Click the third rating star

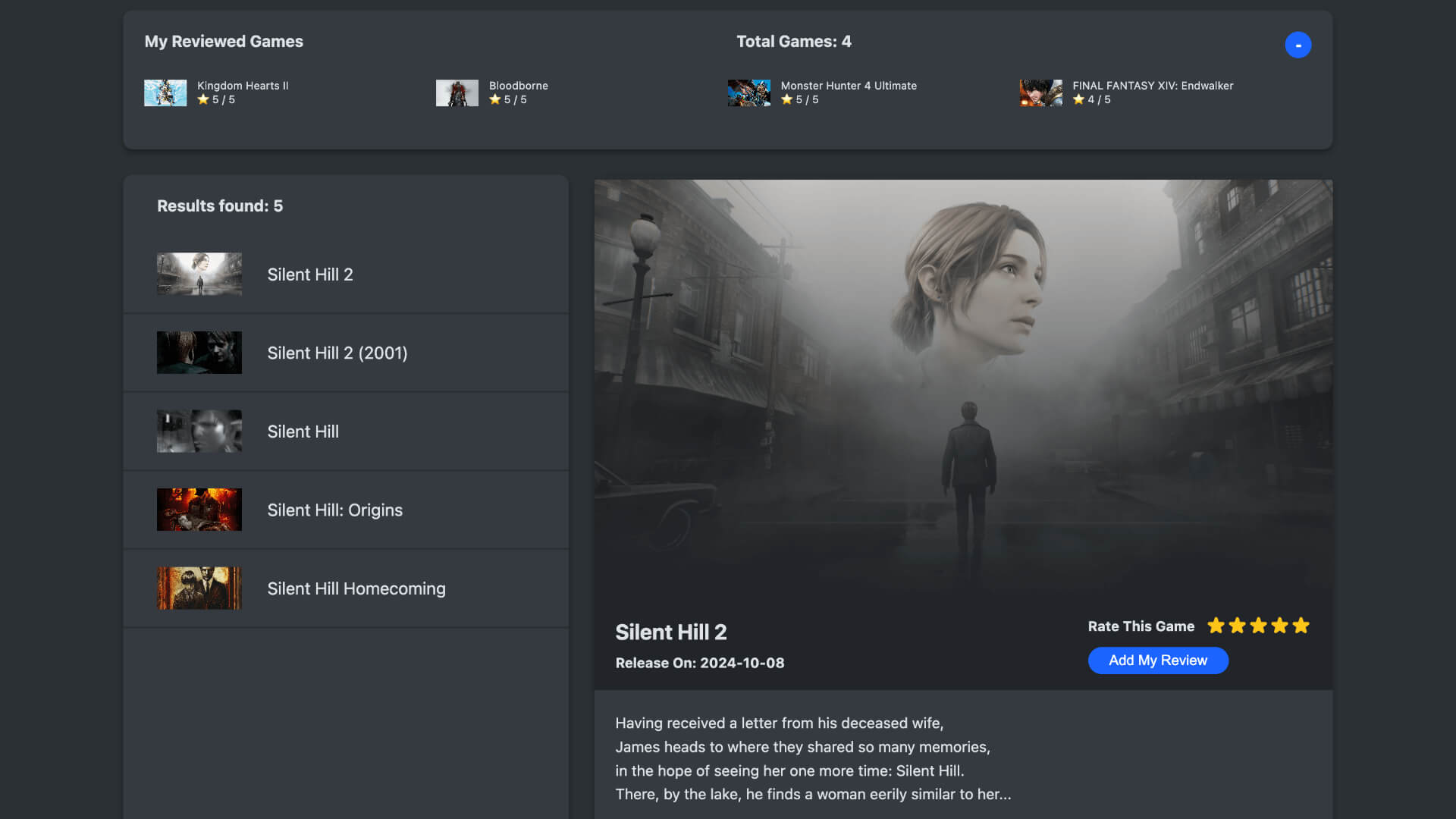pyautogui.click(x=1258, y=626)
